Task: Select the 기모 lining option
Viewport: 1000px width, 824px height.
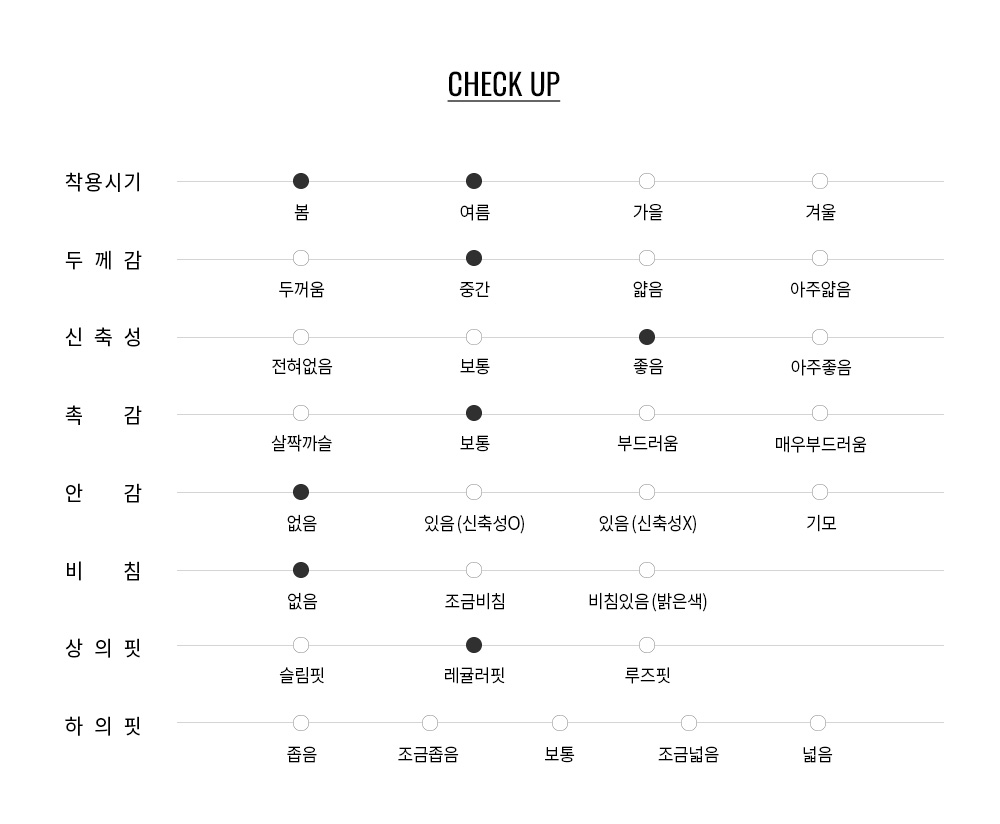Action: pos(820,492)
